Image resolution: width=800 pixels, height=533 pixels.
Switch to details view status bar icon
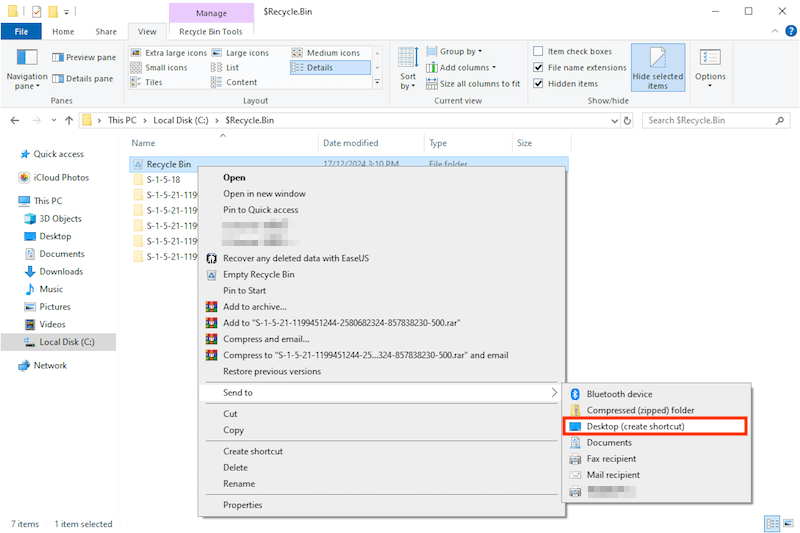(x=772, y=523)
